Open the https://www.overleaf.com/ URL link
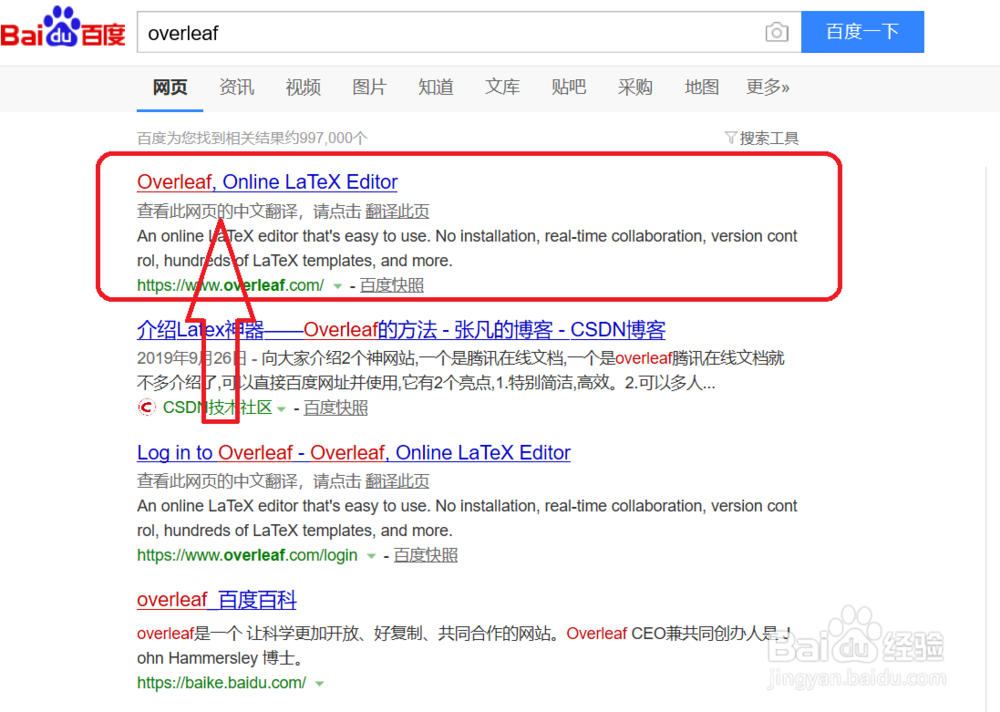Screen dimensions: 1000x712 tap(230, 285)
